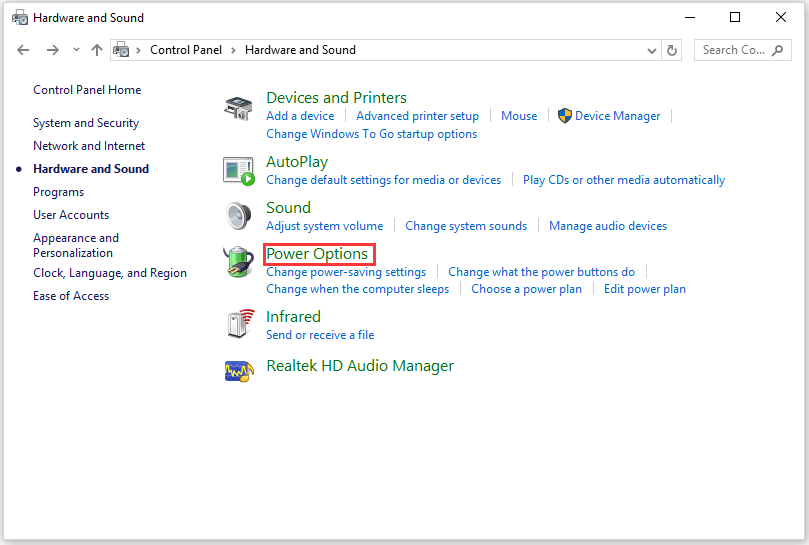Open Power Options heading link
The height and width of the screenshot is (545, 809).
tap(317, 254)
